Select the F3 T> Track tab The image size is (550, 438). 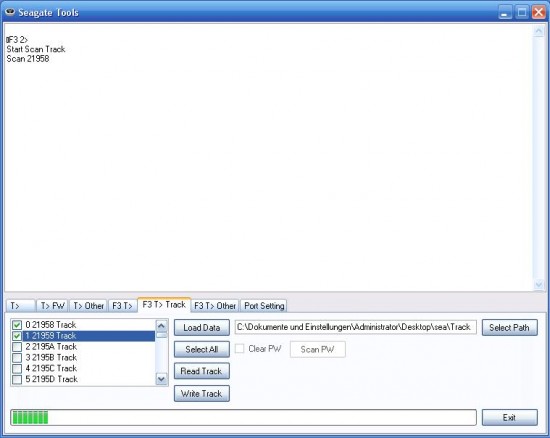pos(164,304)
